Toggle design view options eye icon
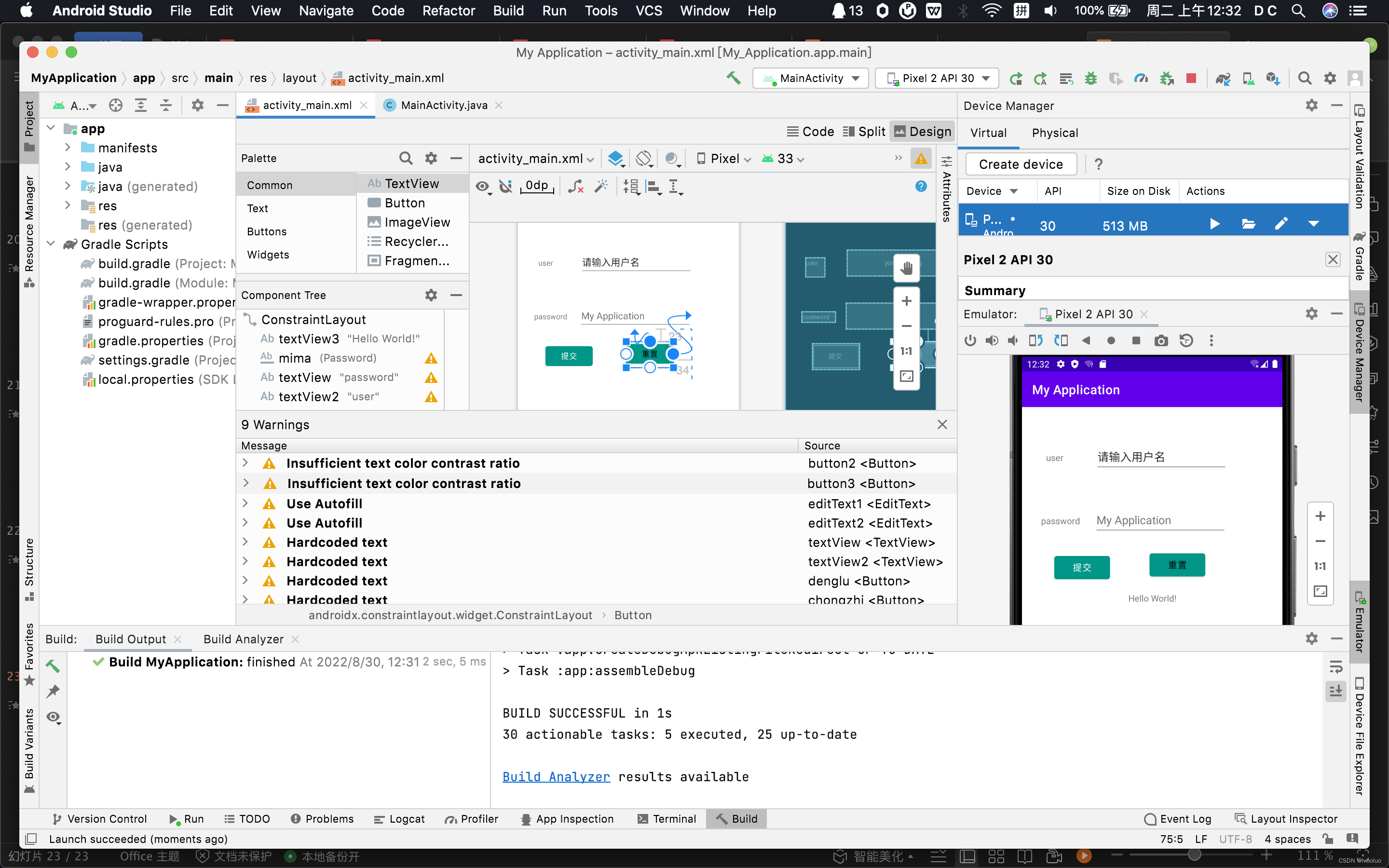The height and width of the screenshot is (868, 1389). point(483,186)
